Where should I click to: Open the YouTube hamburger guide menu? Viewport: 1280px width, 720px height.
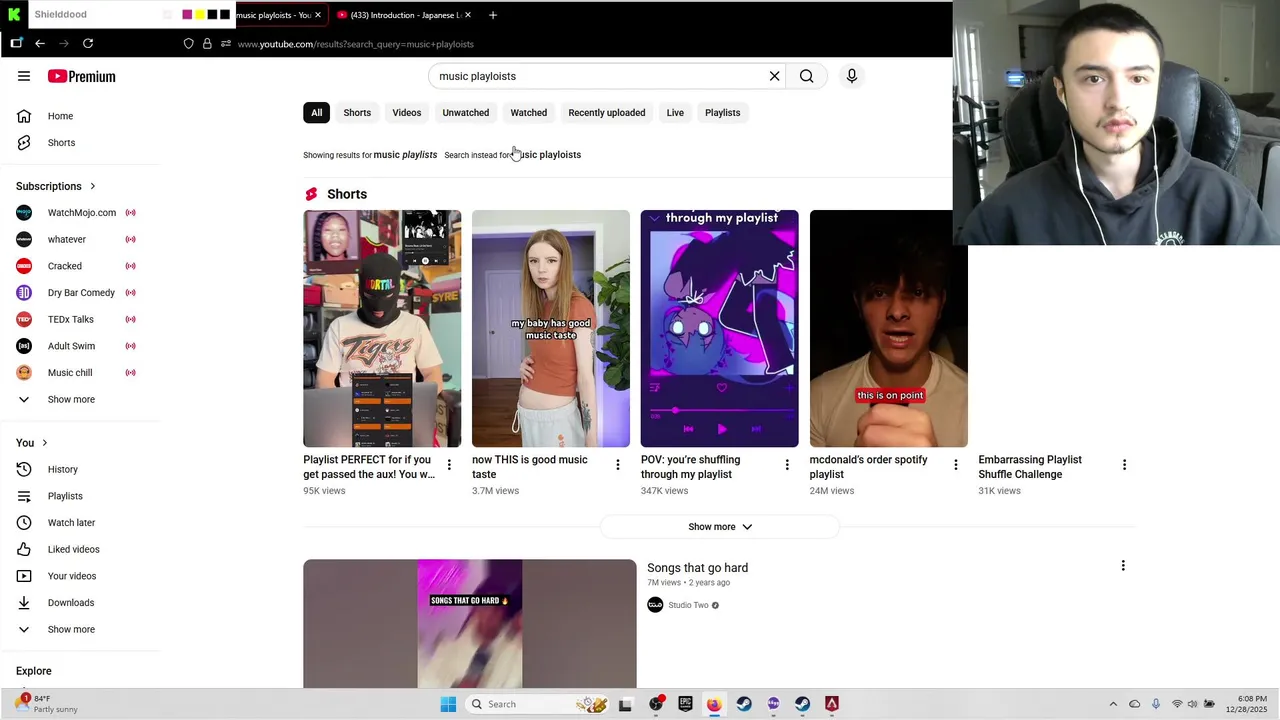[24, 76]
